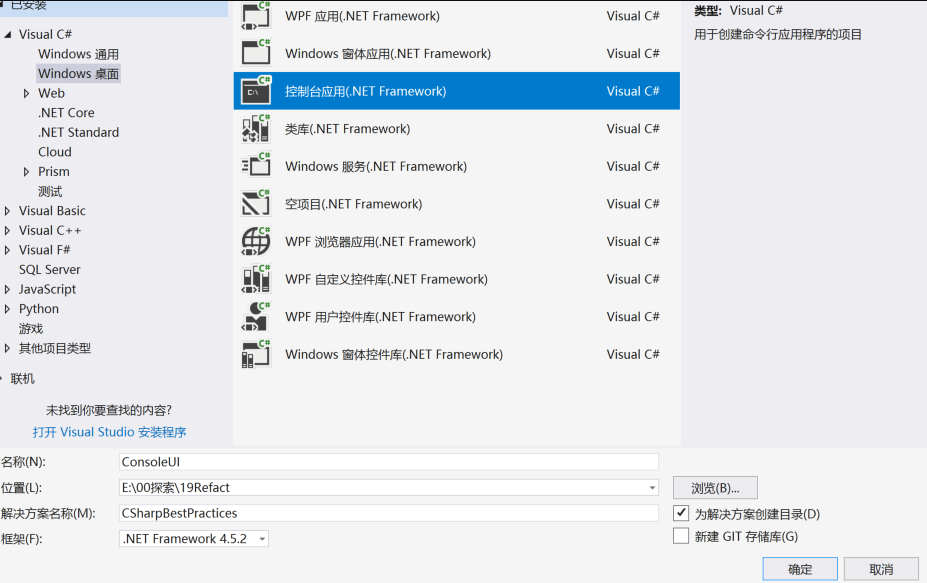The width and height of the screenshot is (927, 583).
Task: Select the 空项目(.NET Framework) template icon
Action: (255, 203)
